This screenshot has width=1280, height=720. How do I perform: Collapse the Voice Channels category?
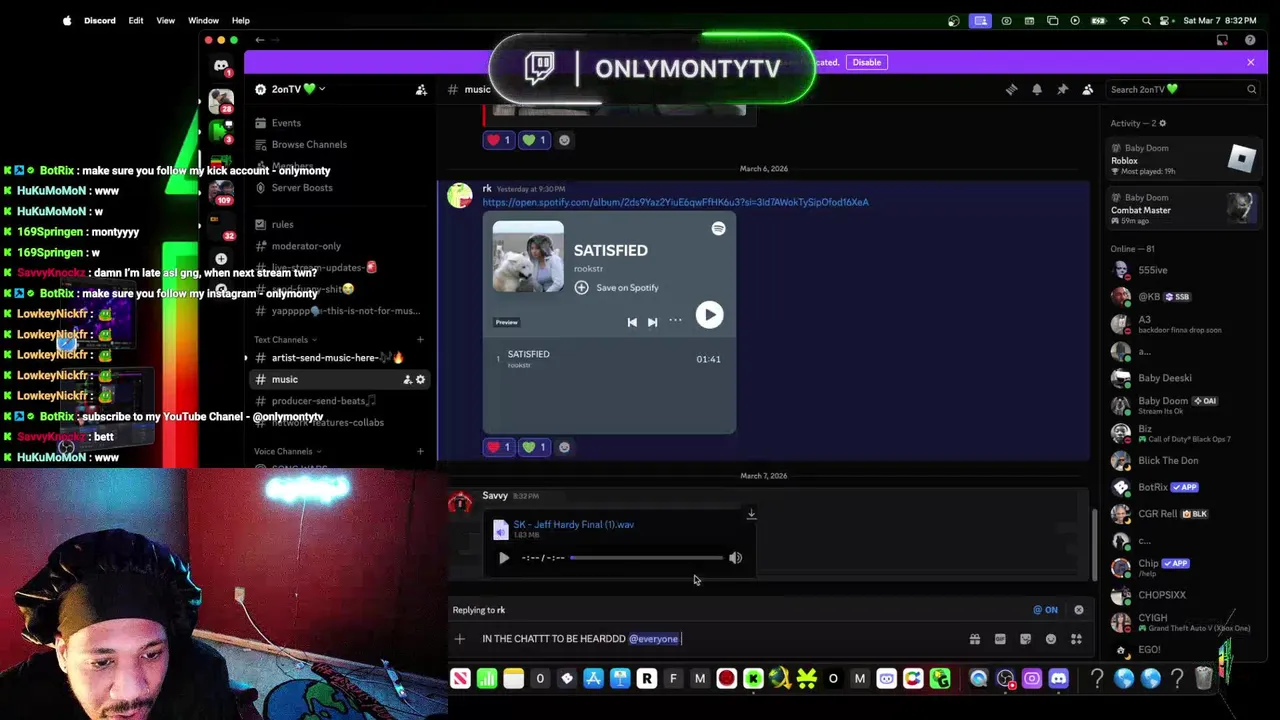pos(286,451)
